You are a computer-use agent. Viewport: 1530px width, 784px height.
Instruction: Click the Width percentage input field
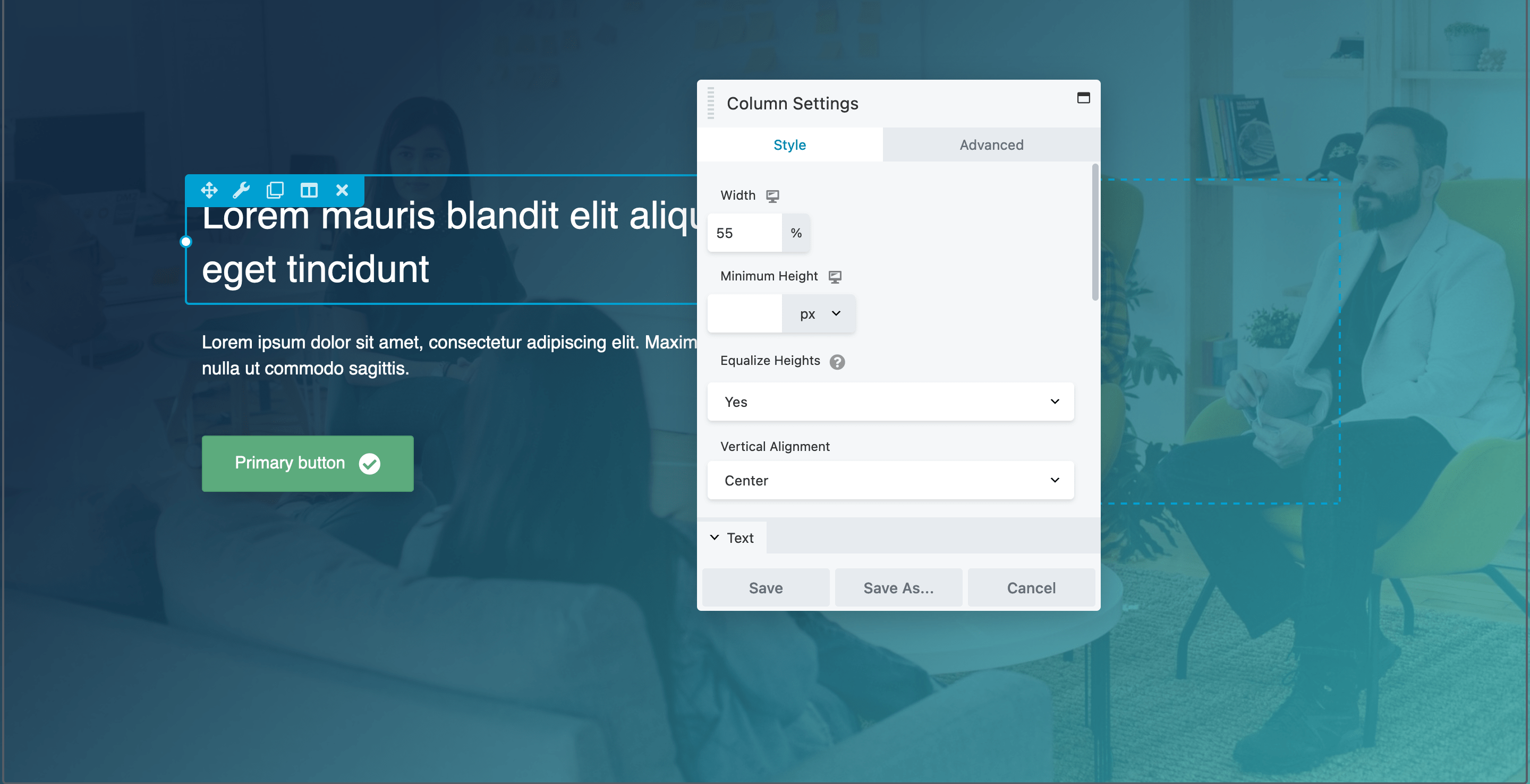click(745, 232)
